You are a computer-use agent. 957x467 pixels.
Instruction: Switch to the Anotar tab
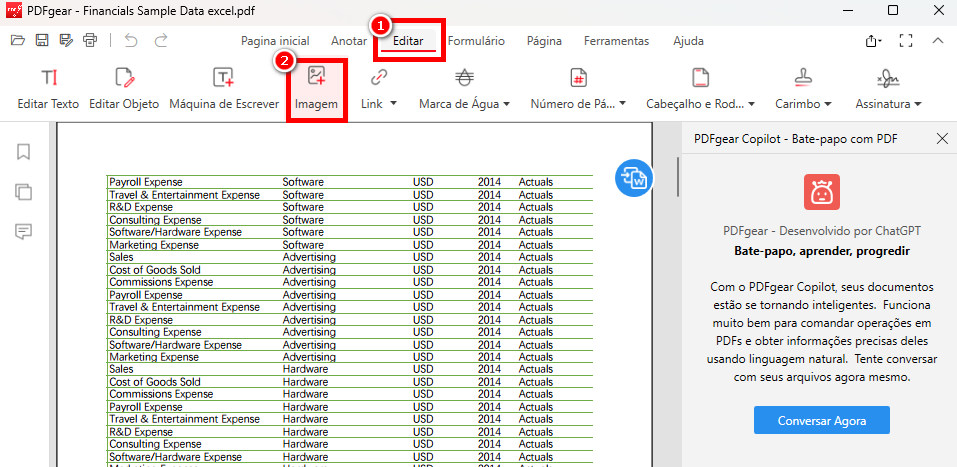tap(349, 41)
